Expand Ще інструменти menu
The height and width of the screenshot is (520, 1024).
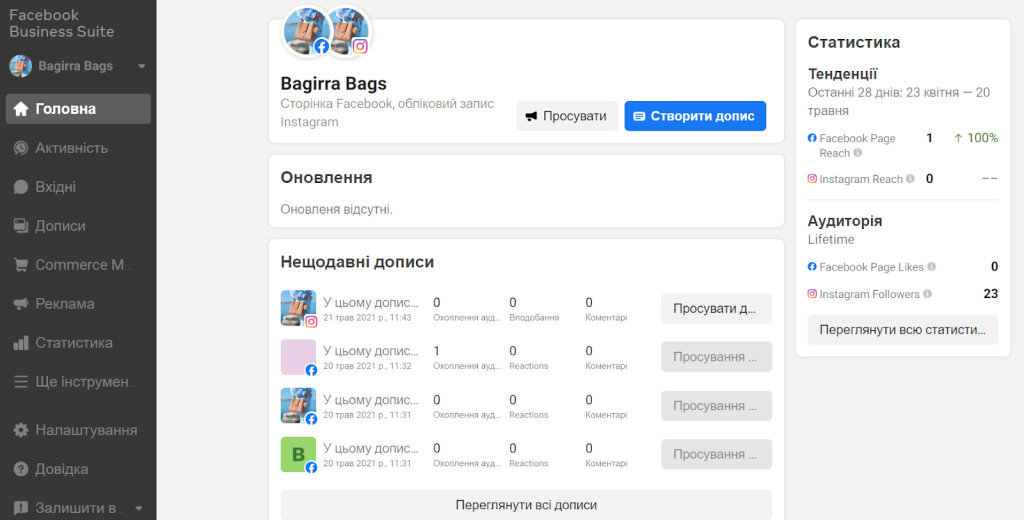(78, 382)
